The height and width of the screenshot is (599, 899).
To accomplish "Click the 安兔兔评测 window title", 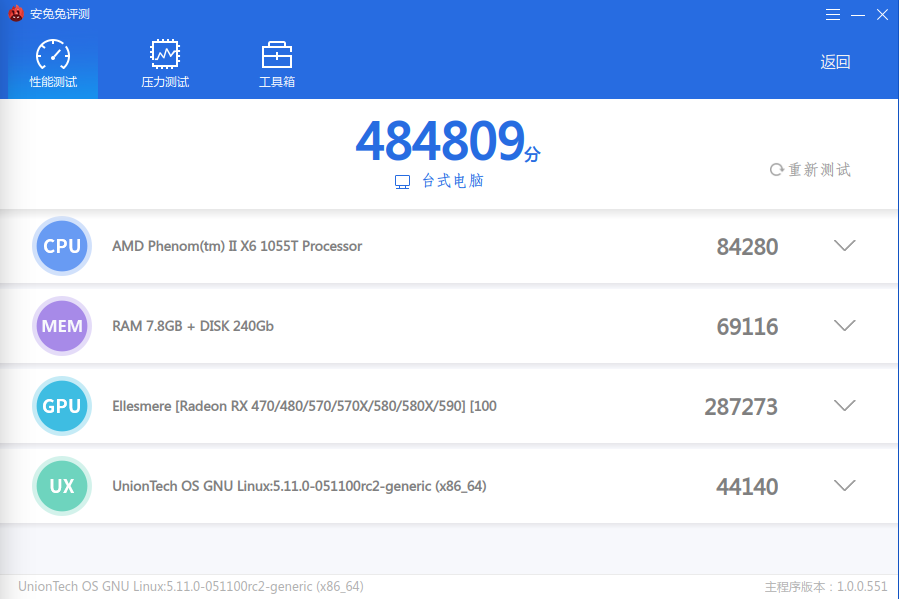I will [60, 14].
